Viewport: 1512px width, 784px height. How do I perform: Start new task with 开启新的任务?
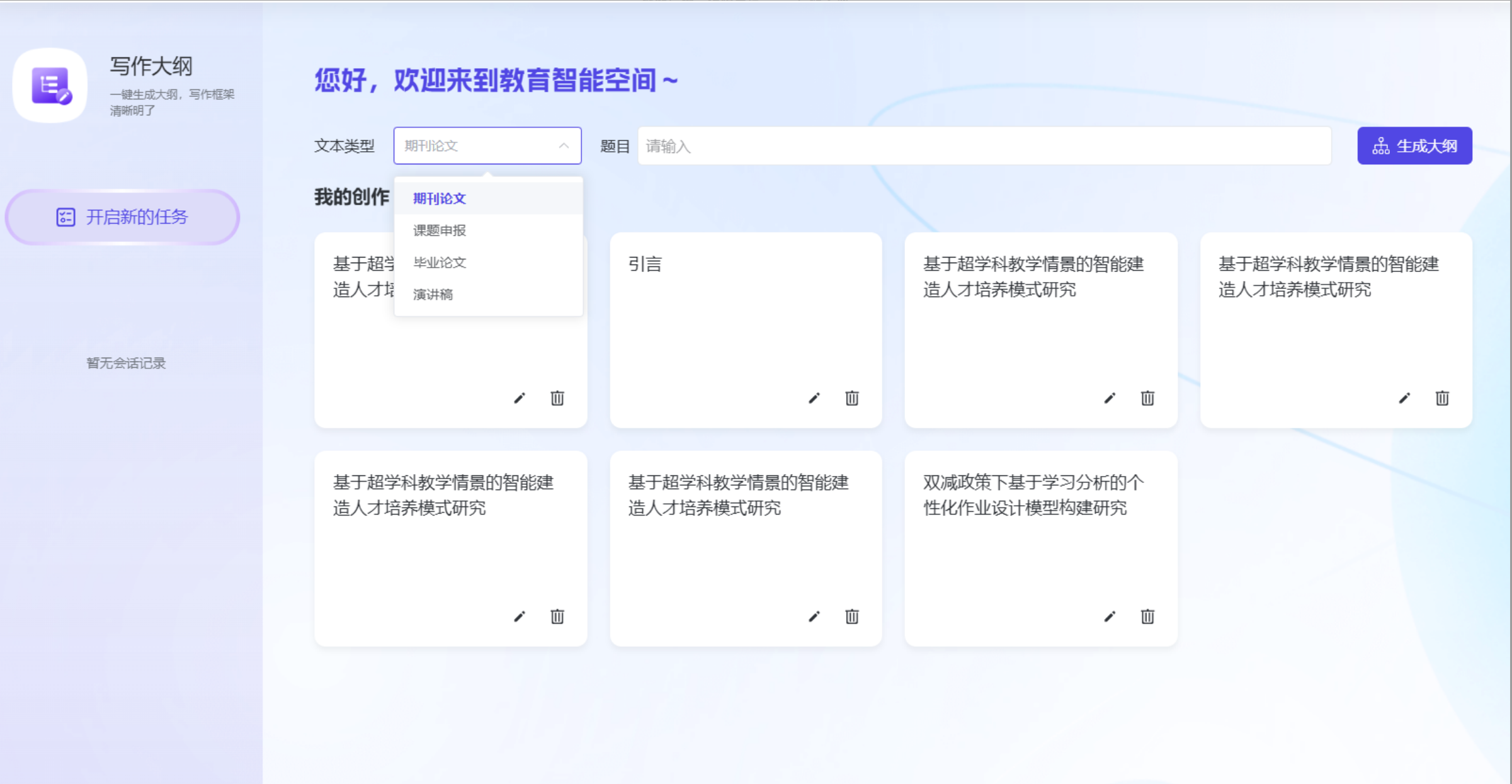(x=123, y=217)
